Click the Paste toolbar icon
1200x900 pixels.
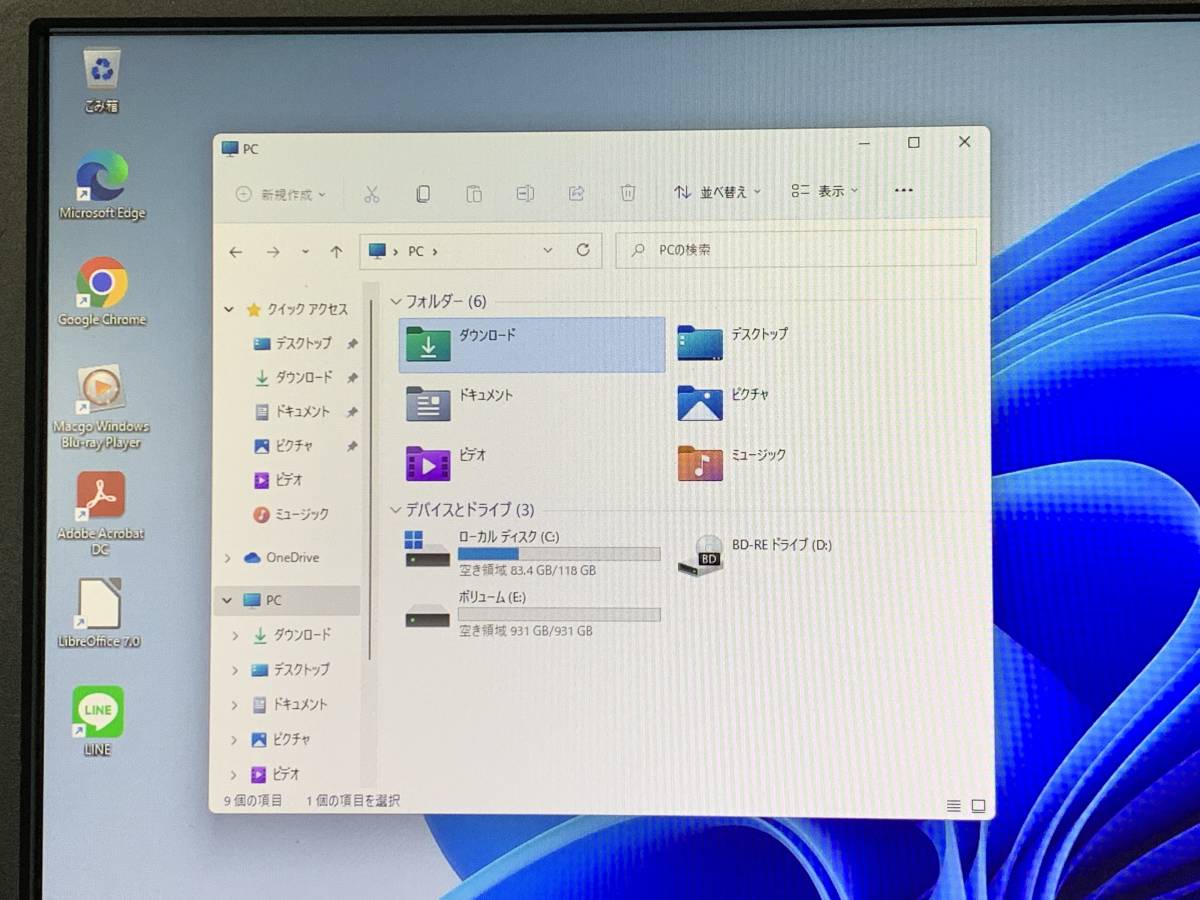tap(474, 194)
